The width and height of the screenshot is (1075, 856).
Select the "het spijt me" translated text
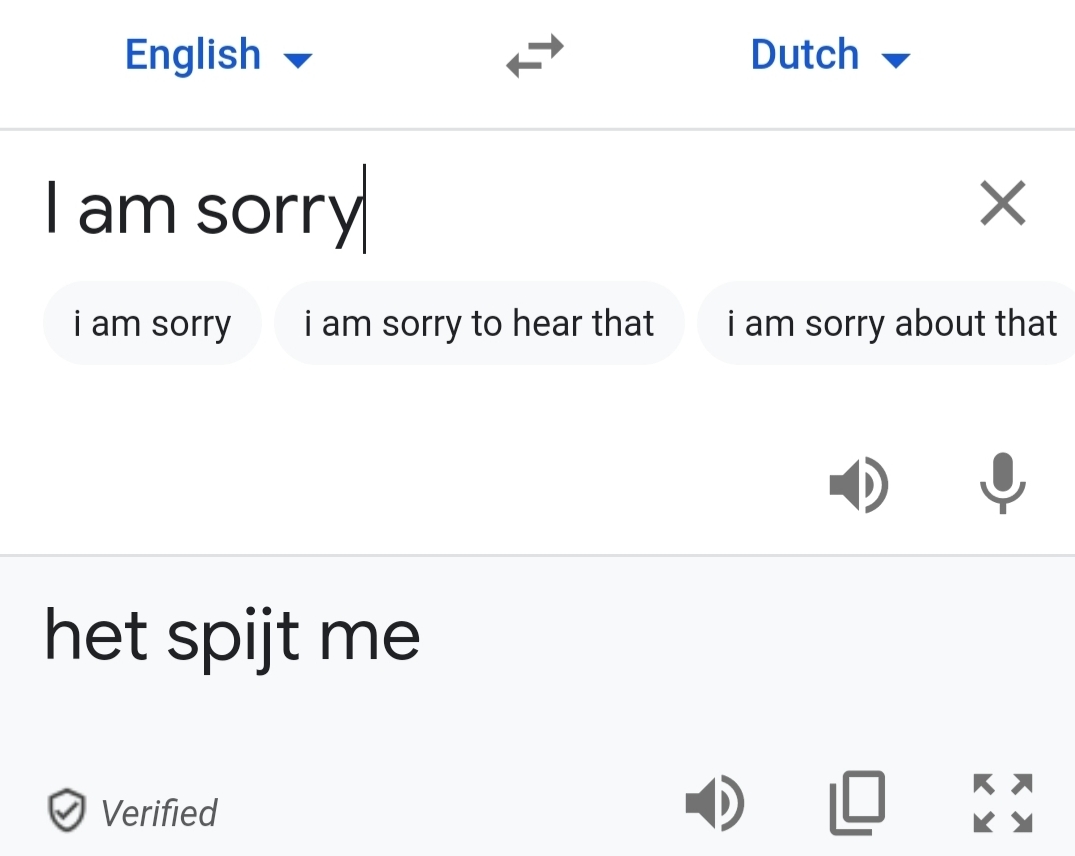(232, 639)
